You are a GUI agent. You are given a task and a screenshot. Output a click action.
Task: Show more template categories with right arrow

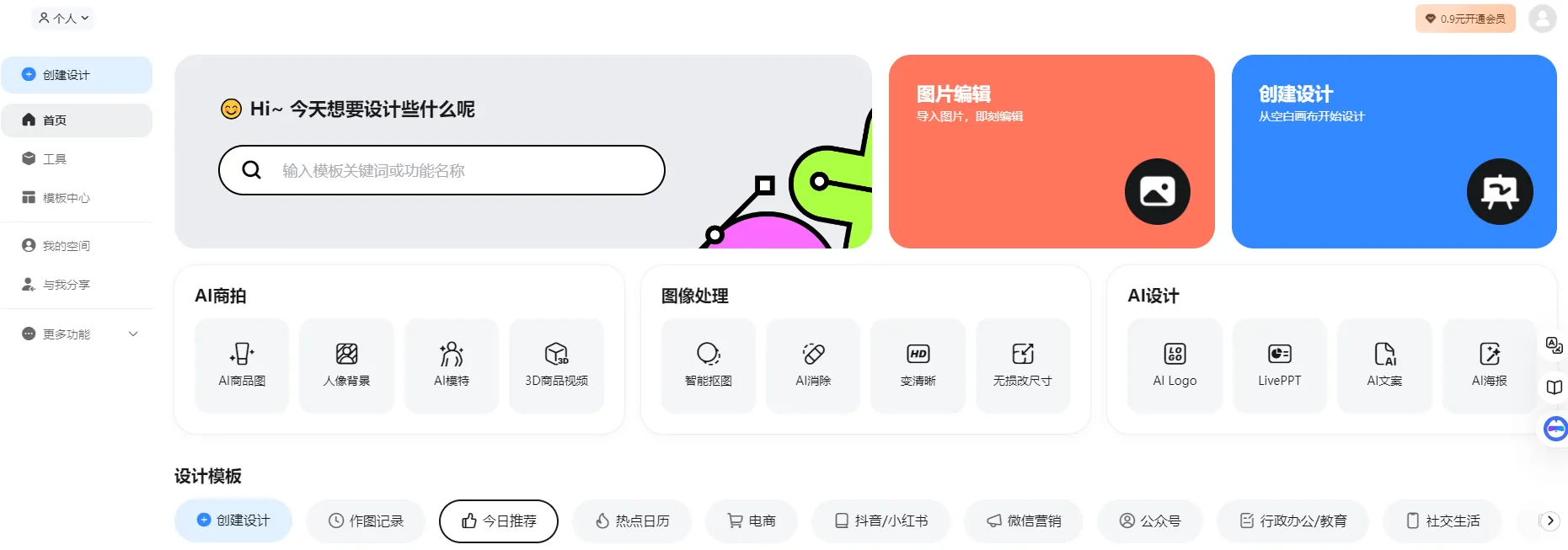coord(1549,521)
